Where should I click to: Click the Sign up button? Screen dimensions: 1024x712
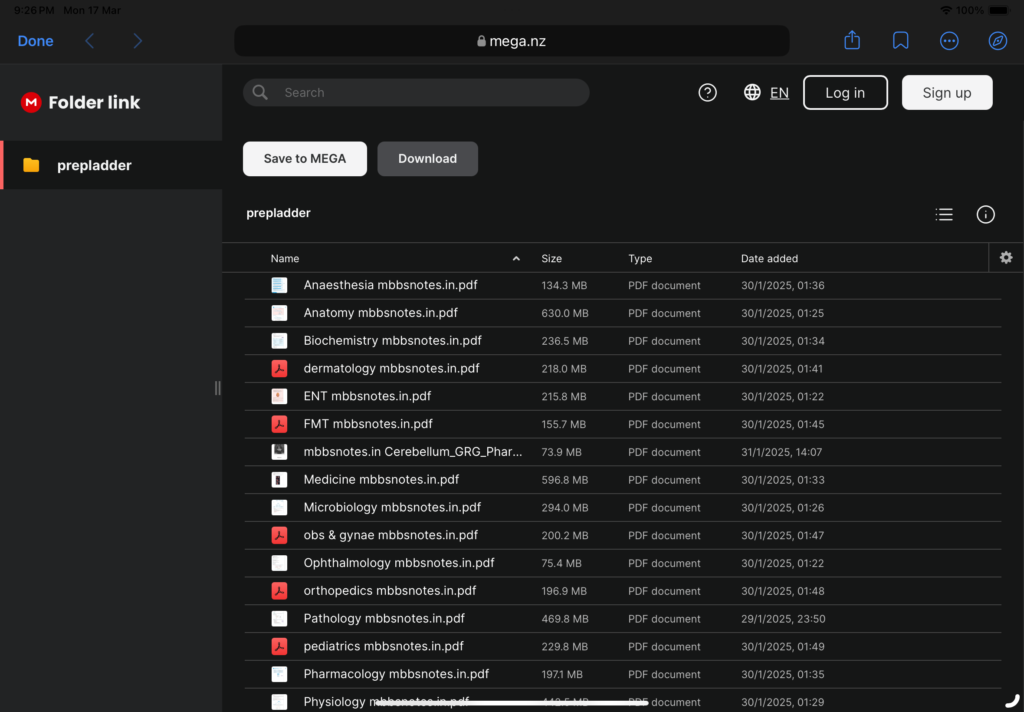(x=947, y=93)
